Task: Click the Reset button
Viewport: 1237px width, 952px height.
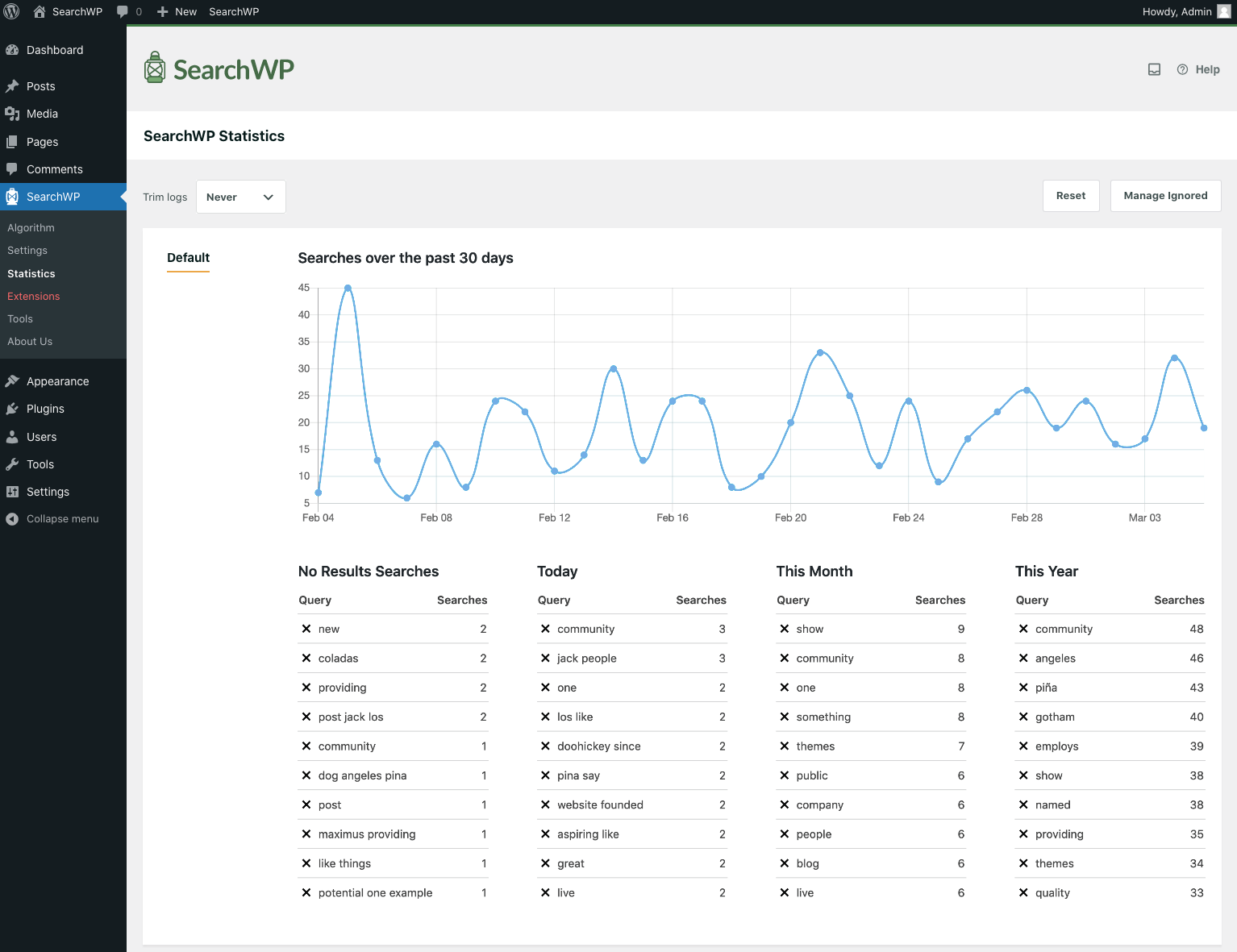Action: pos(1070,196)
